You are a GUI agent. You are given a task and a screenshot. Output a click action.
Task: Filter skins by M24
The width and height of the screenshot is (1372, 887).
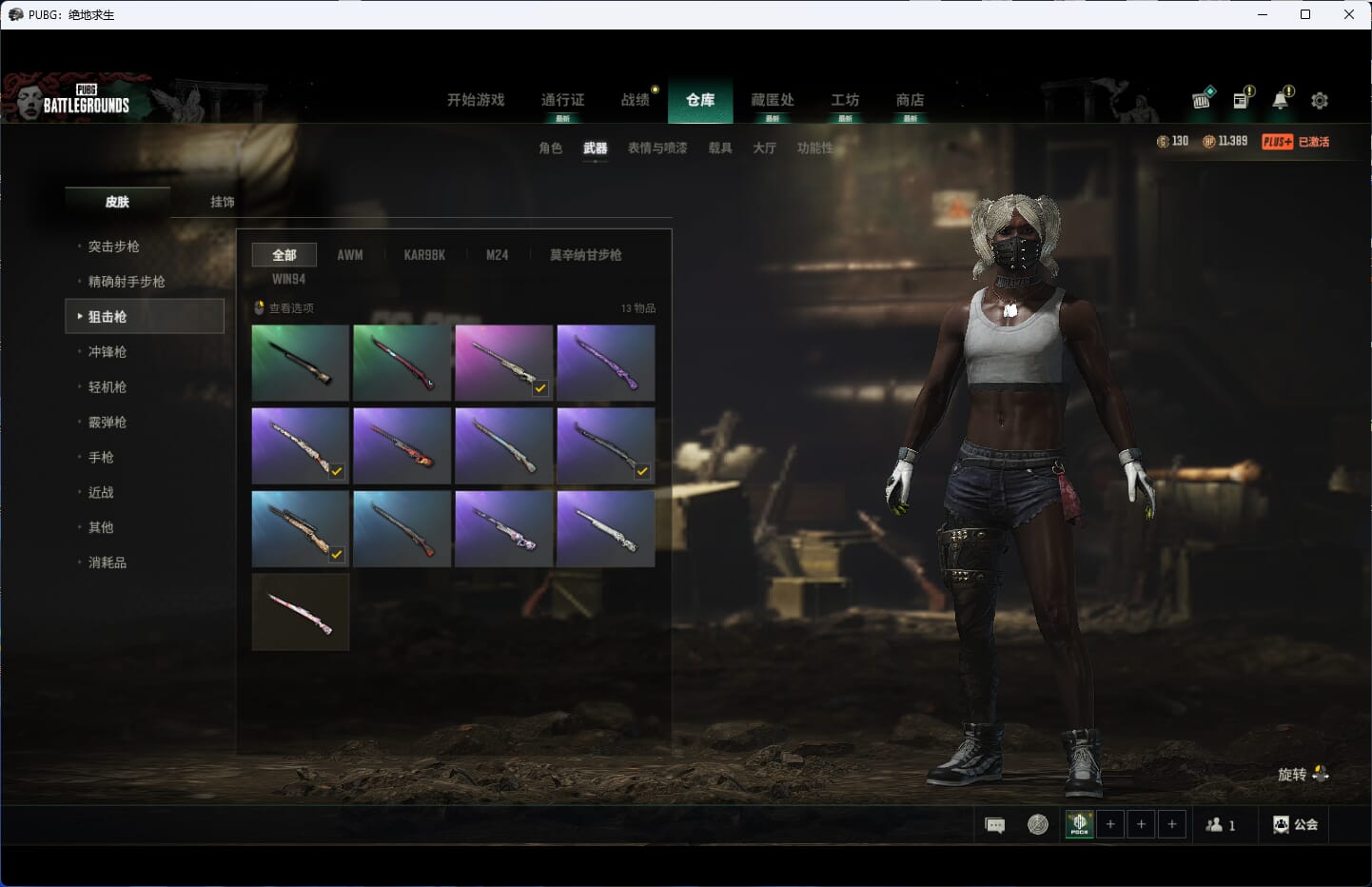pyautogui.click(x=497, y=255)
